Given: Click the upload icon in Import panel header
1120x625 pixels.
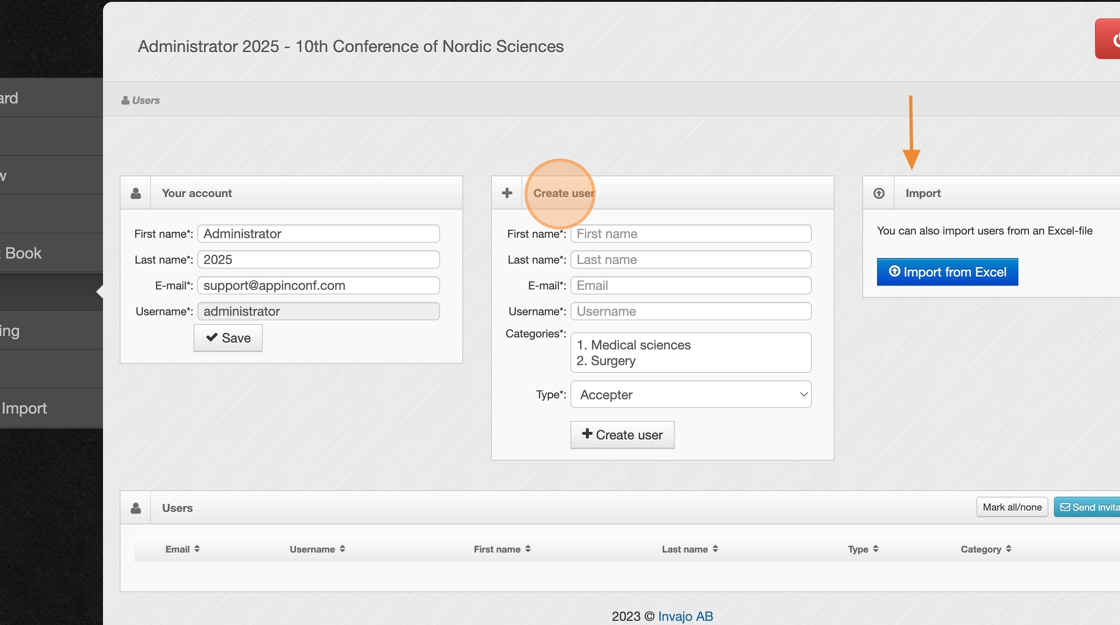Looking at the screenshot, I should [879, 193].
